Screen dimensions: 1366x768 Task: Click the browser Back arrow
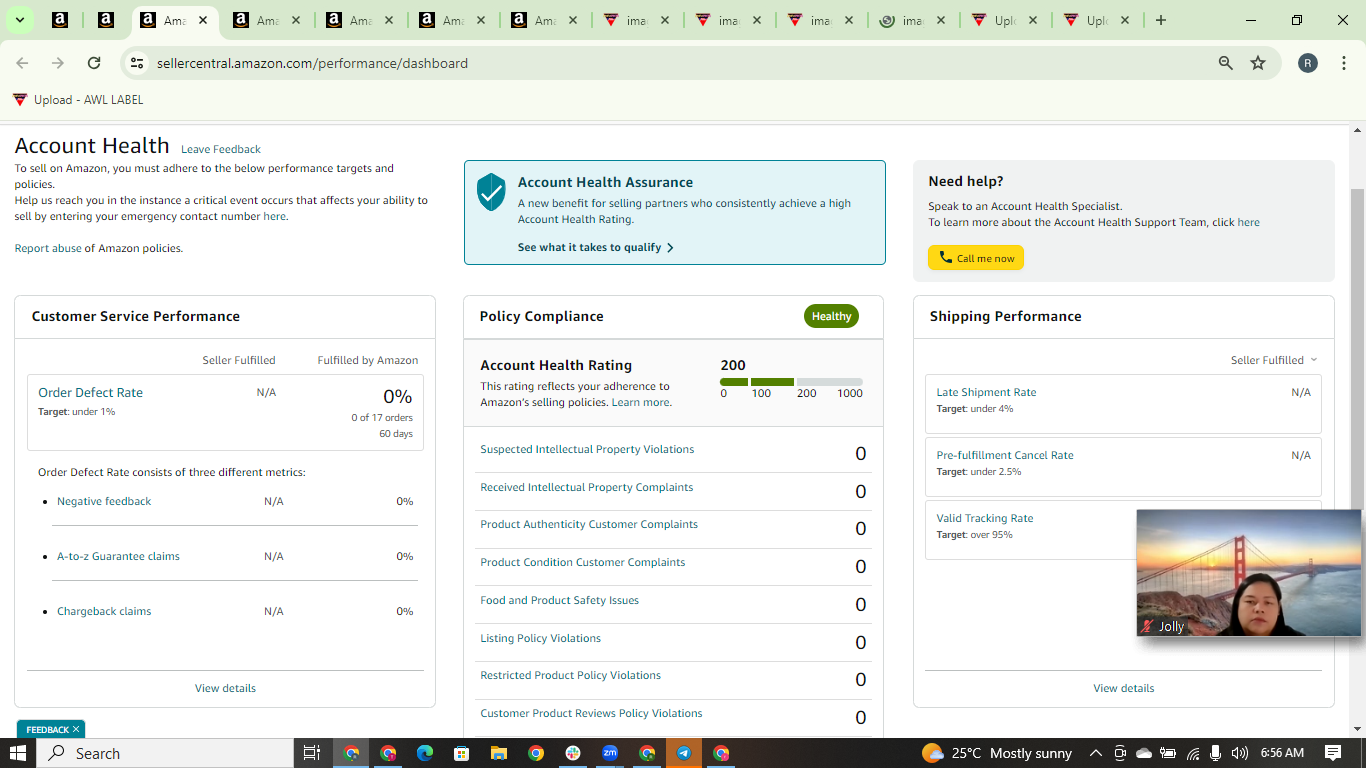point(22,63)
